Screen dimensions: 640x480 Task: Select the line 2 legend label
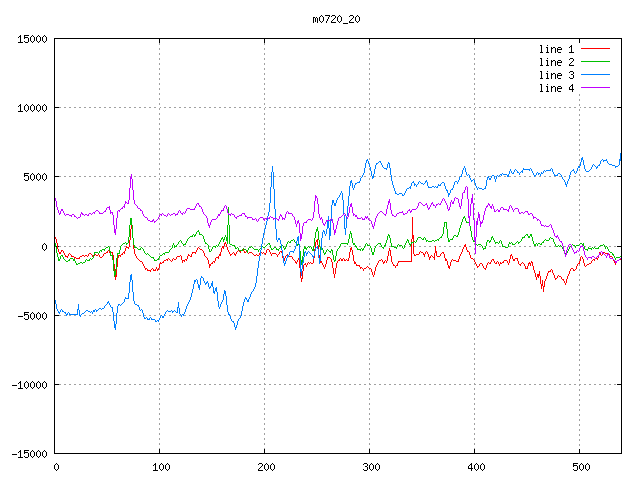click(x=556, y=62)
